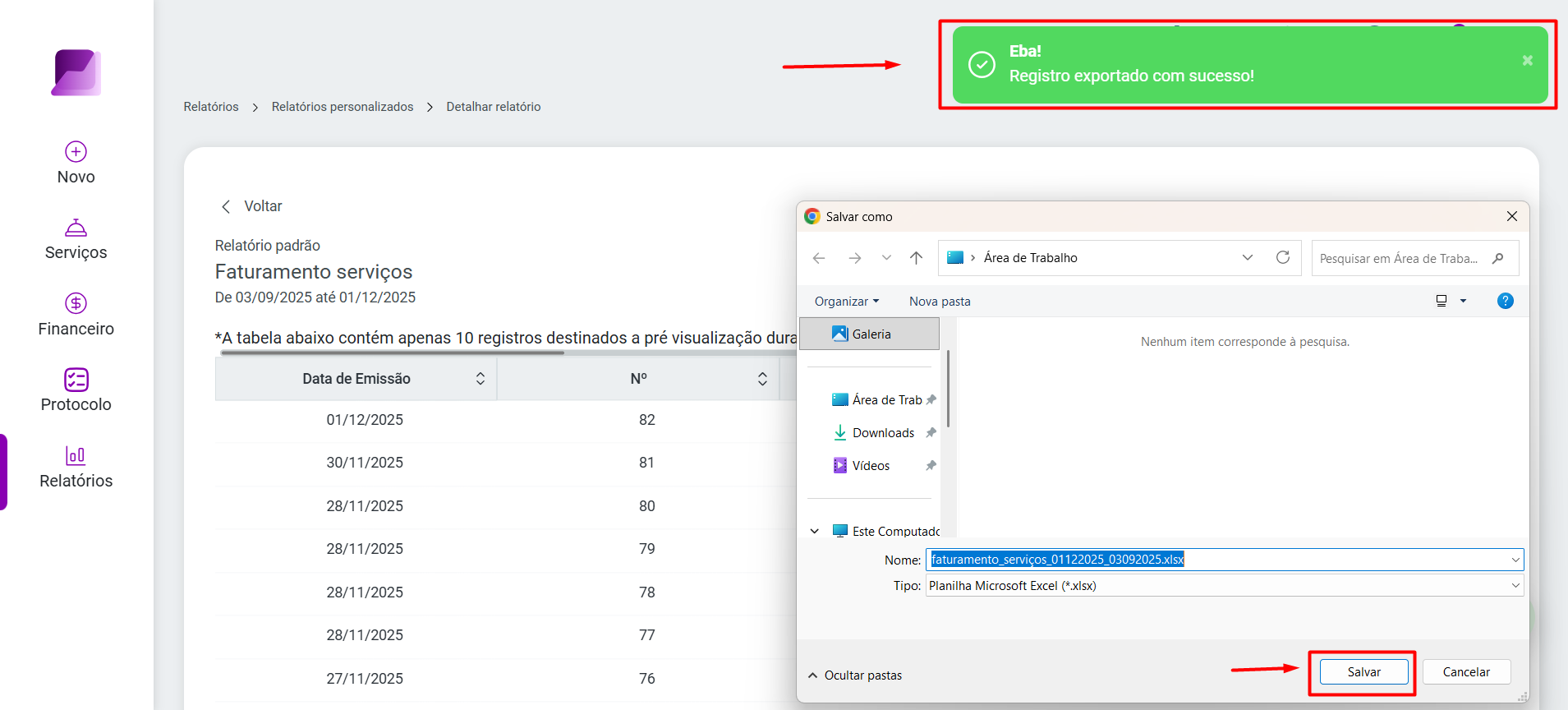
Task: Open recent locations dropdown arrow
Action: [x=886, y=258]
